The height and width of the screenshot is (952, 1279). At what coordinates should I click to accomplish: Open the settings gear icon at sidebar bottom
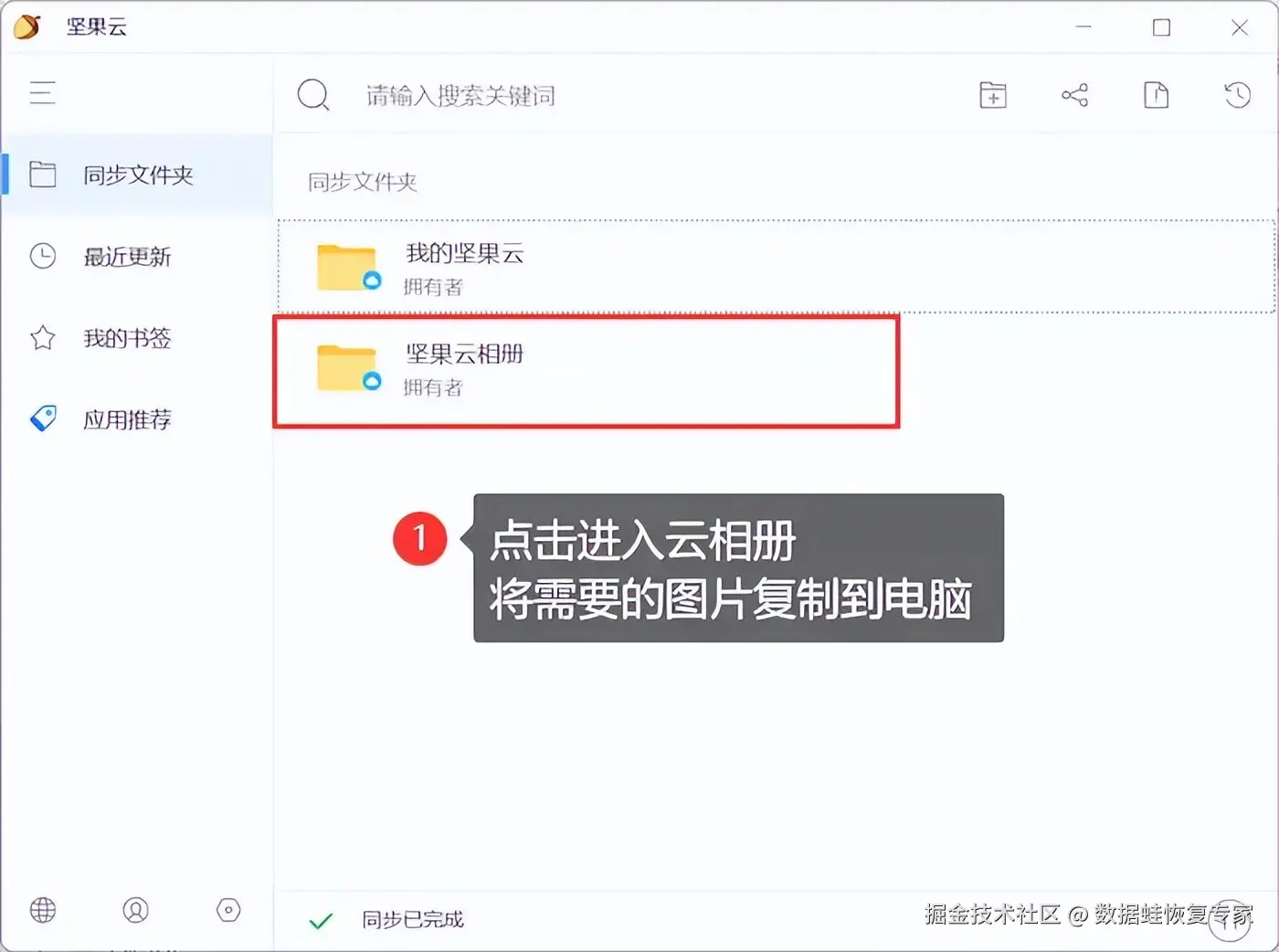click(x=228, y=910)
